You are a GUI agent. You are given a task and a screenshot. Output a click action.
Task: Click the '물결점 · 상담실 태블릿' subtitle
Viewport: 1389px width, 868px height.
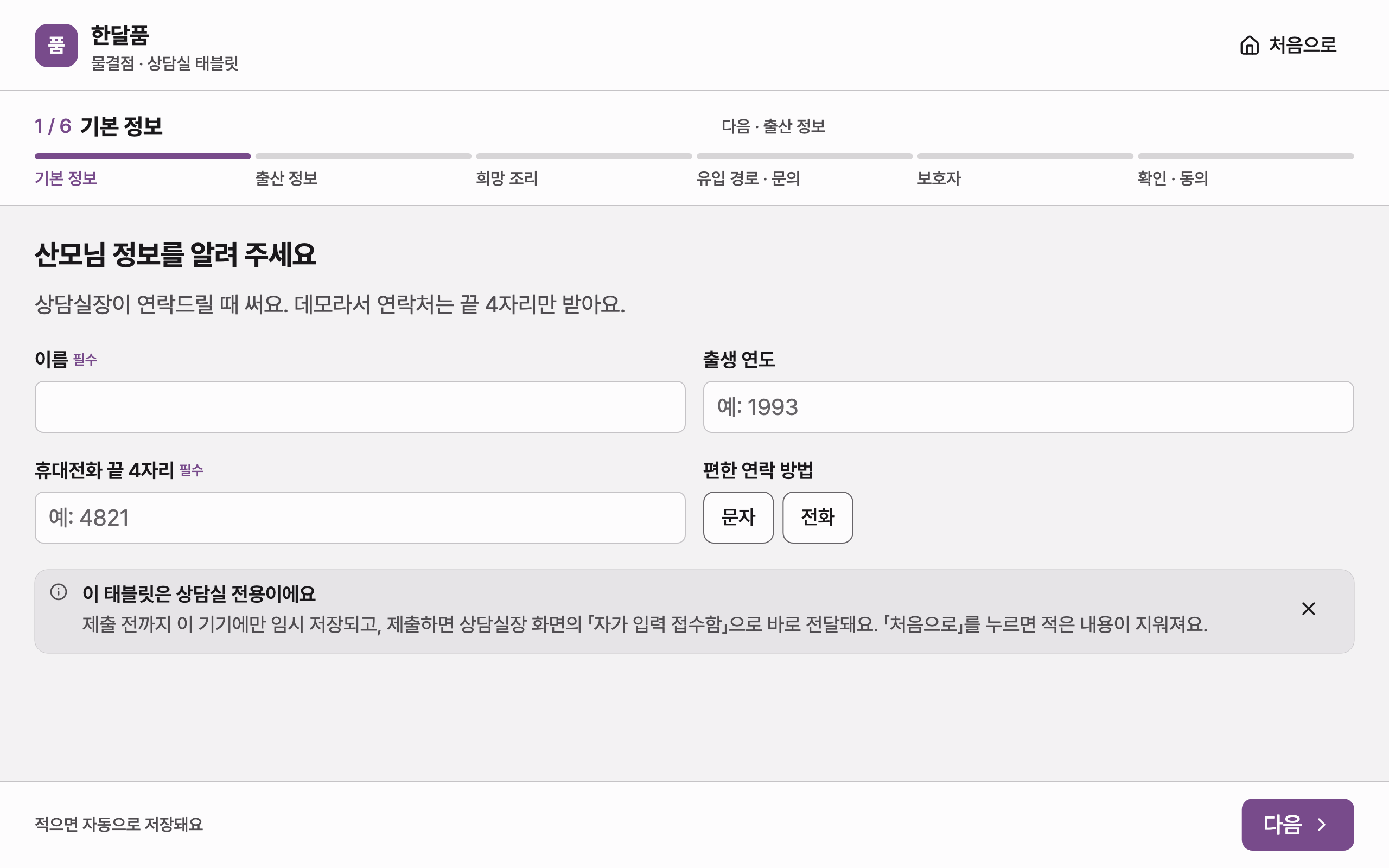pyautogui.click(x=165, y=63)
